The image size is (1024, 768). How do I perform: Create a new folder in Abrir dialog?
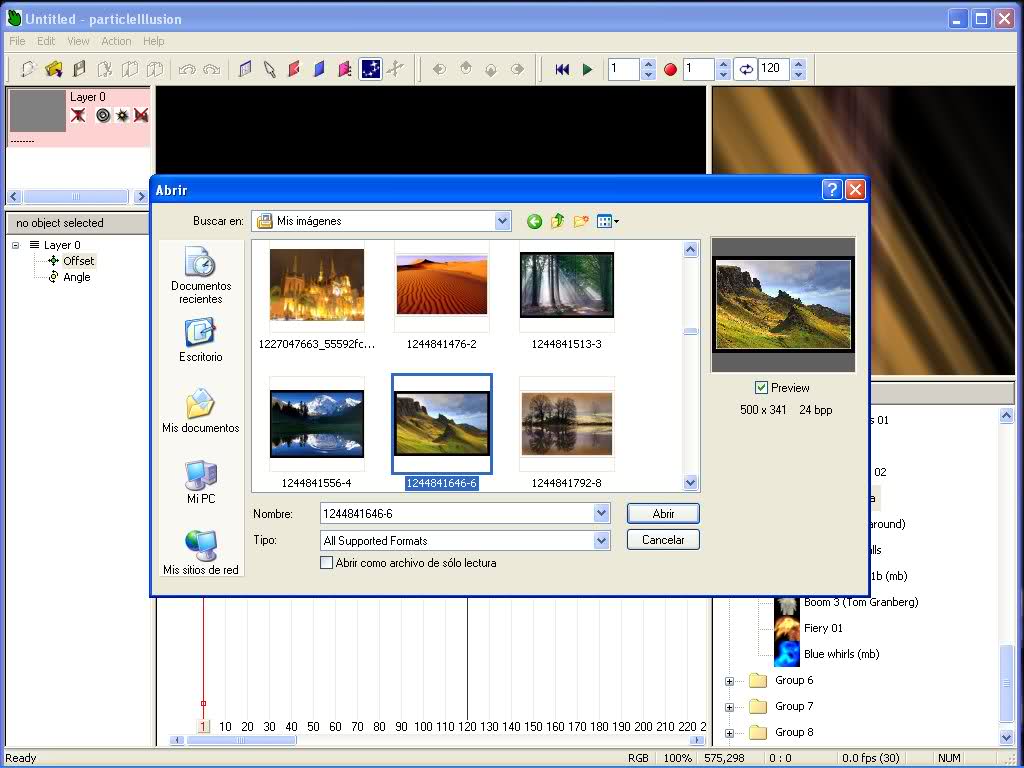tap(581, 221)
